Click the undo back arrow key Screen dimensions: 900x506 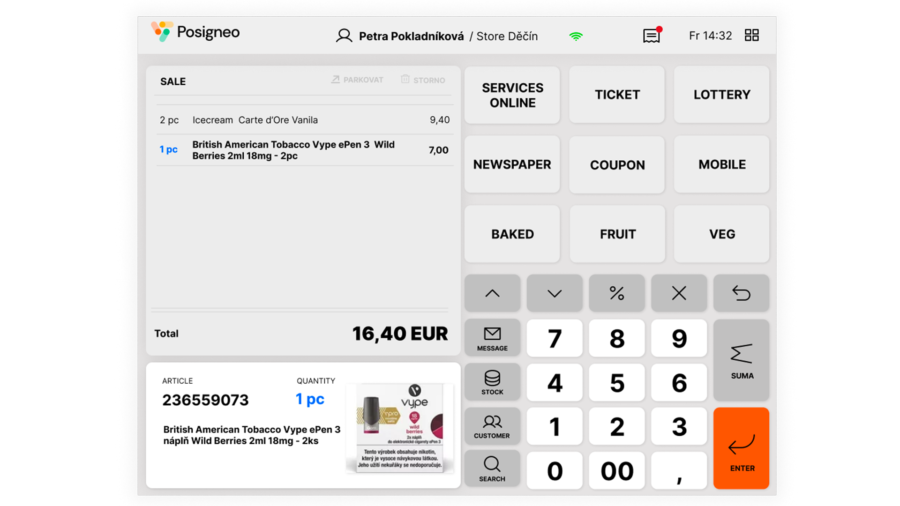[x=741, y=293]
